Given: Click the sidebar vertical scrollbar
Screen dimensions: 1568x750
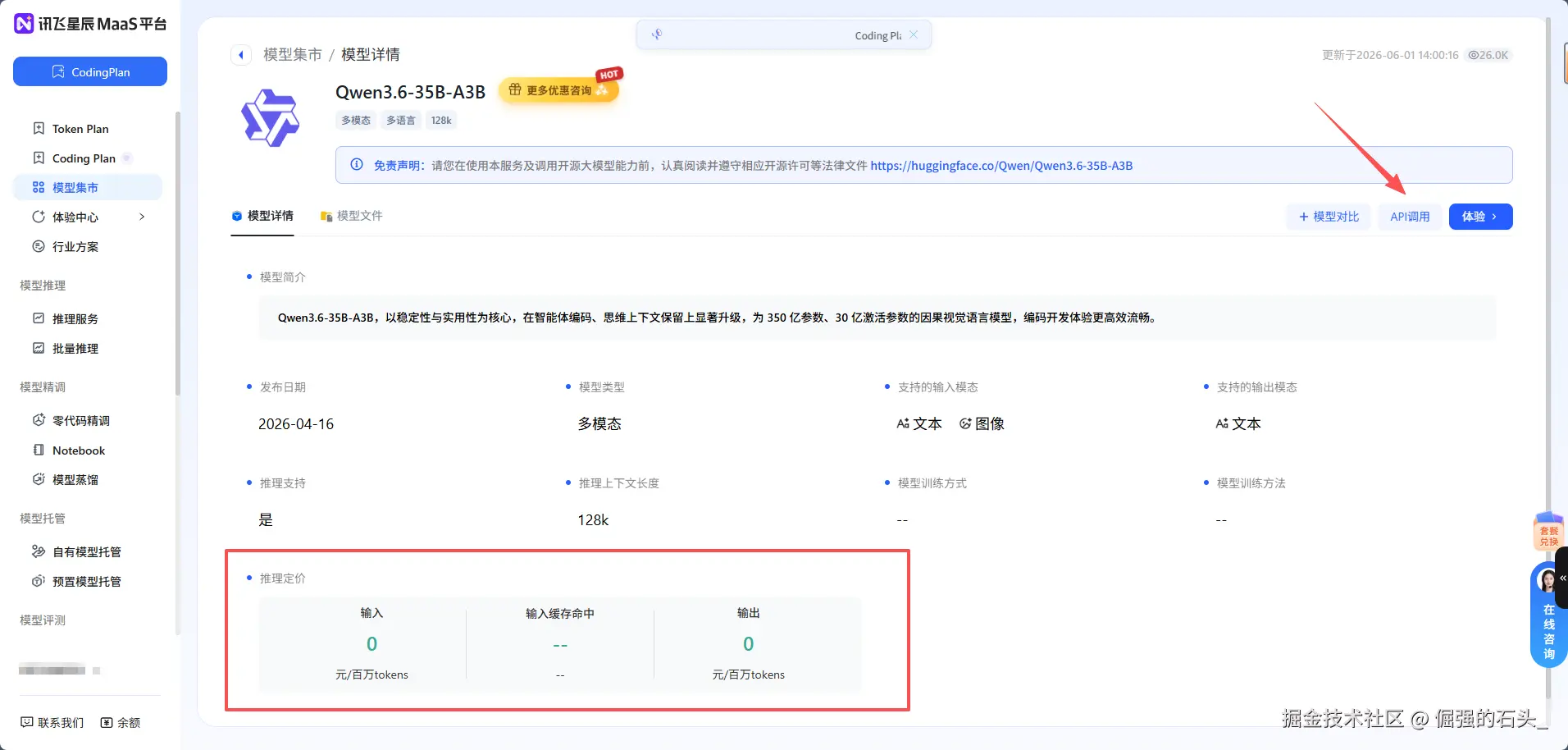Looking at the screenshot, I should (x=177, y=254).
